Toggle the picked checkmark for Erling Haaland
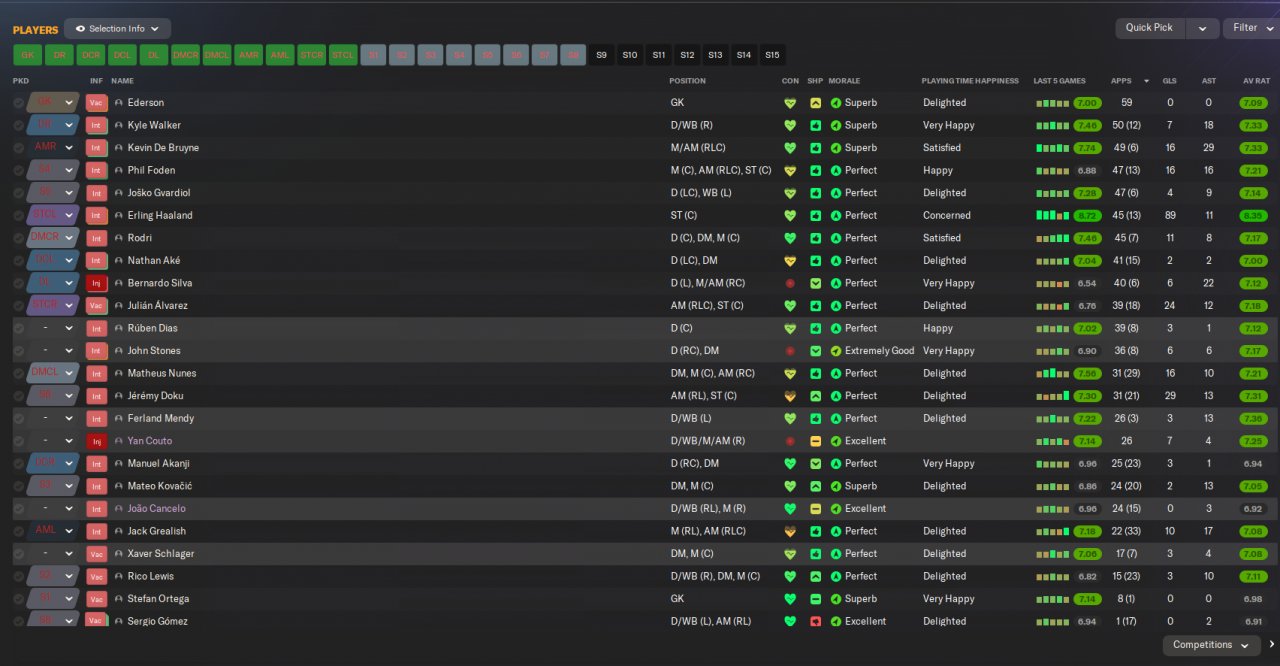Viewport: 1280px width, 666px height. coord(18,216)
